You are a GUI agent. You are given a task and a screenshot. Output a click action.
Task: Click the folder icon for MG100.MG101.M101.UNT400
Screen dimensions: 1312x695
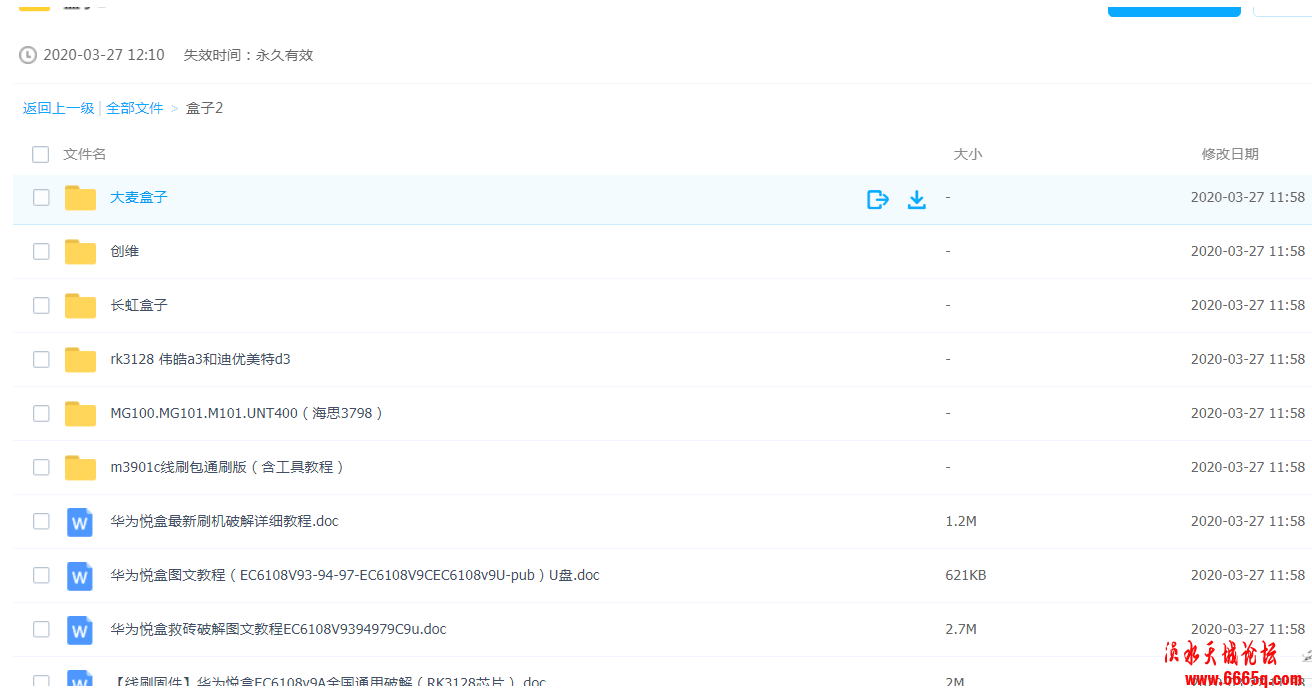(x=80, y=414)
